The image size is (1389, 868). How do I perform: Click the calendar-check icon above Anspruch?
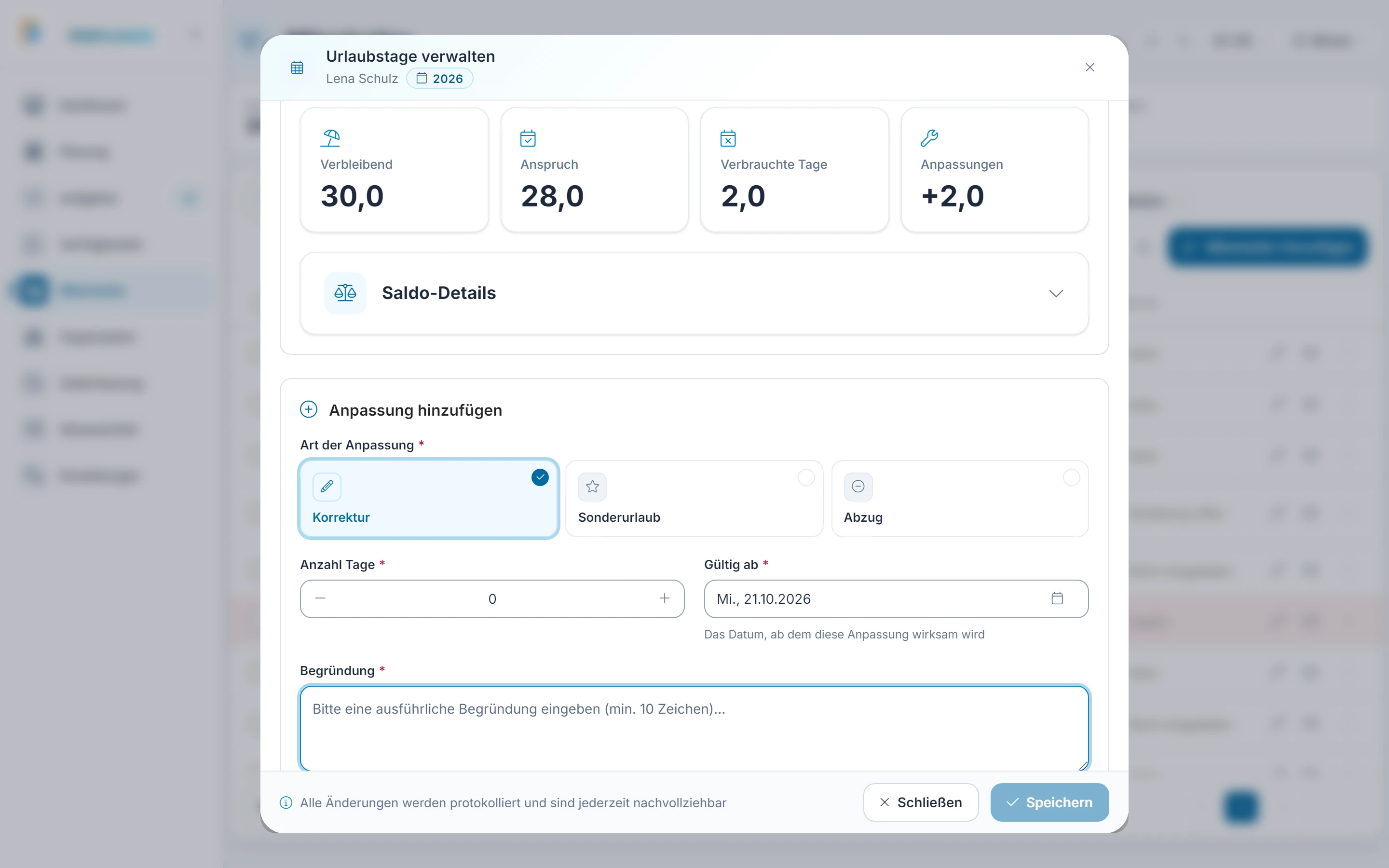click(x=528, y=138)
